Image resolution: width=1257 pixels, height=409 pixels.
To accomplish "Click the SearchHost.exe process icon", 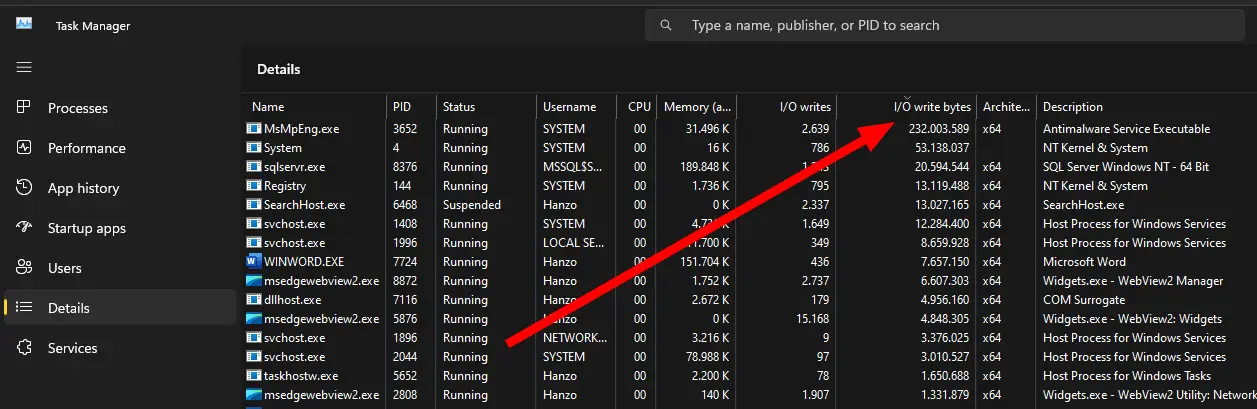I will tap(253, 205).
